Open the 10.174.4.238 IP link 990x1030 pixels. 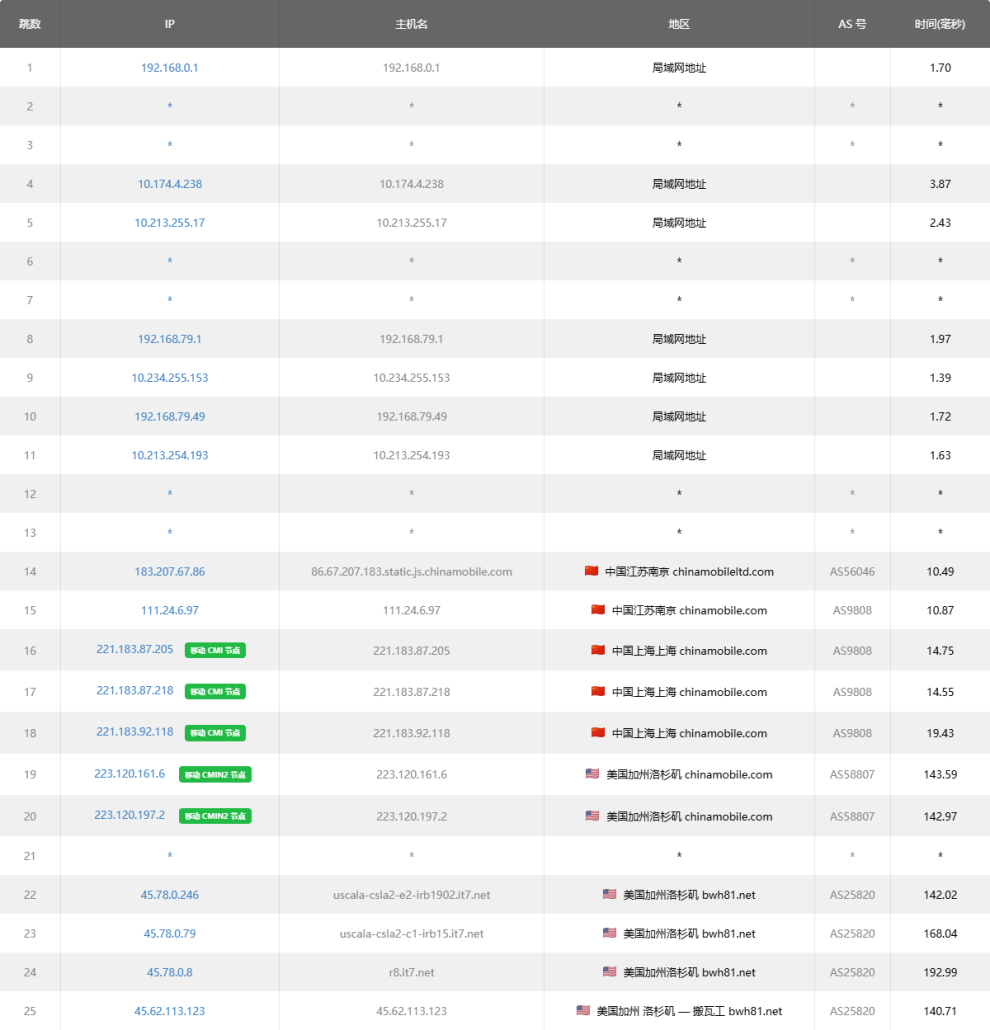[170, 184]
